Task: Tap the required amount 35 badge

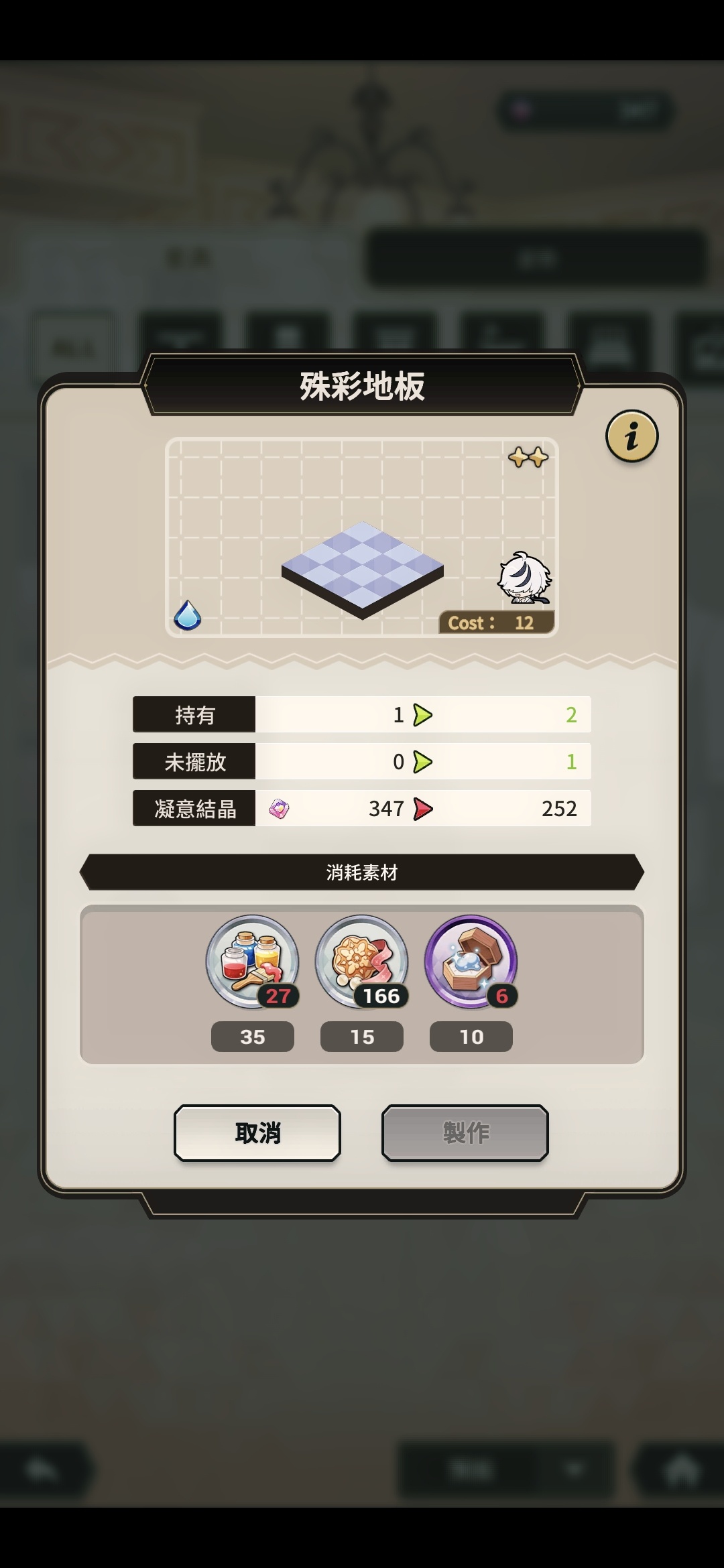Action: tap(253, 1037)
